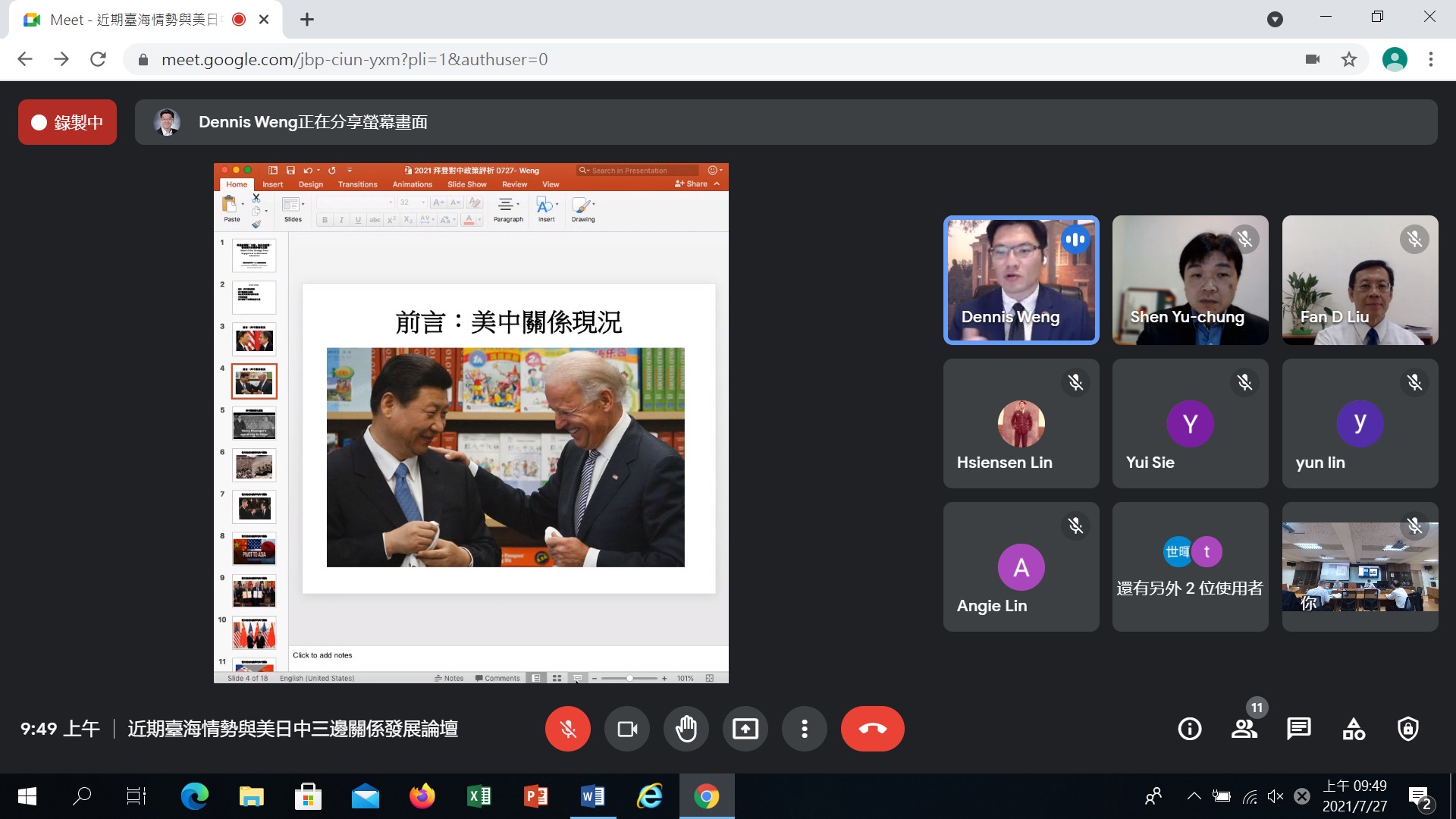Open chat with everyone panel
This screenshot has height=819, width=1456.
pos(1298,729)
